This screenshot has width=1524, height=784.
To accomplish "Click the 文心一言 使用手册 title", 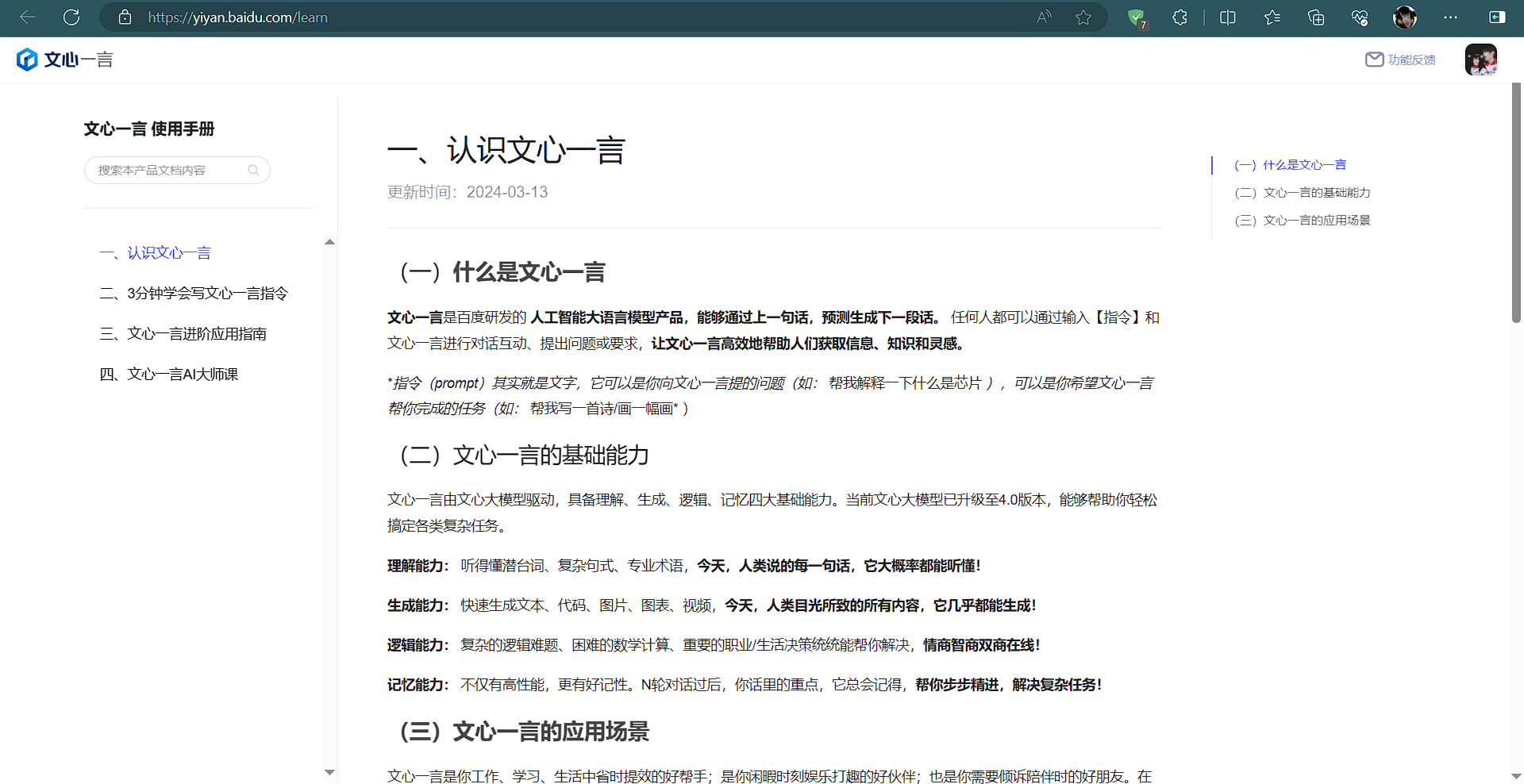I will pyautogui.click(x=149, y=129).
